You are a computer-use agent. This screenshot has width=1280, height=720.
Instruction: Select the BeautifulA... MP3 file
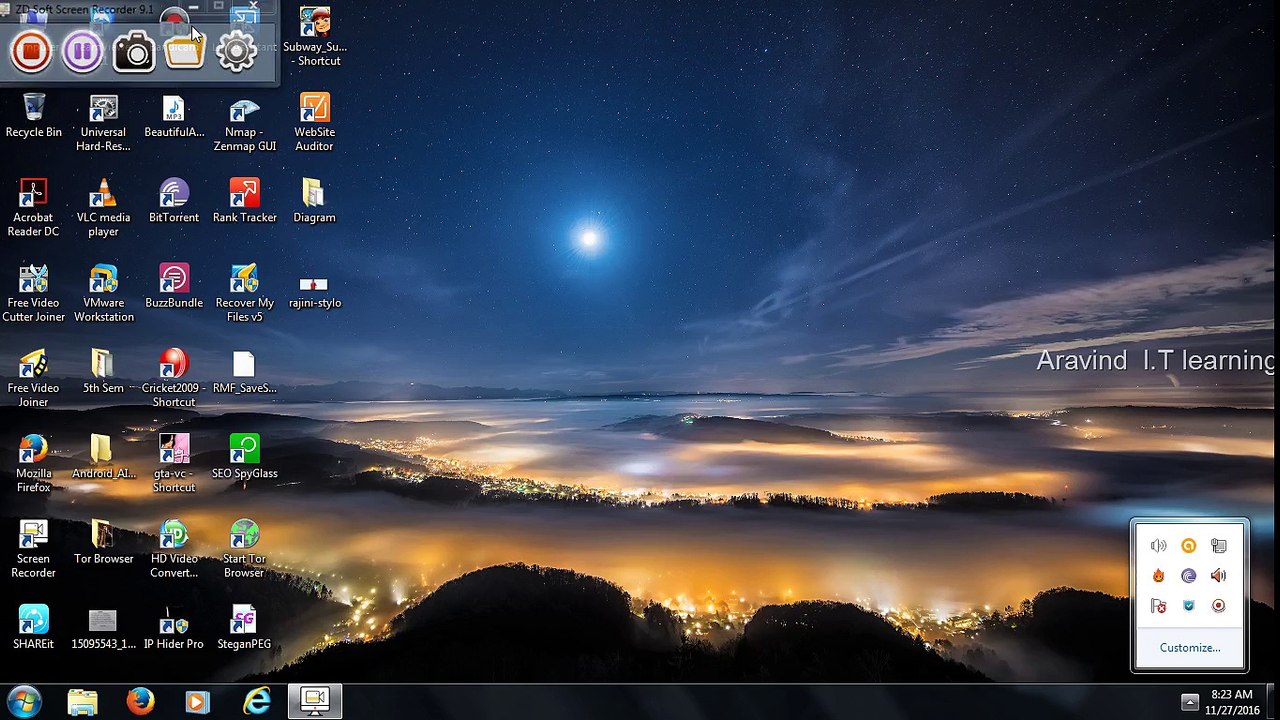pos(174,117)
